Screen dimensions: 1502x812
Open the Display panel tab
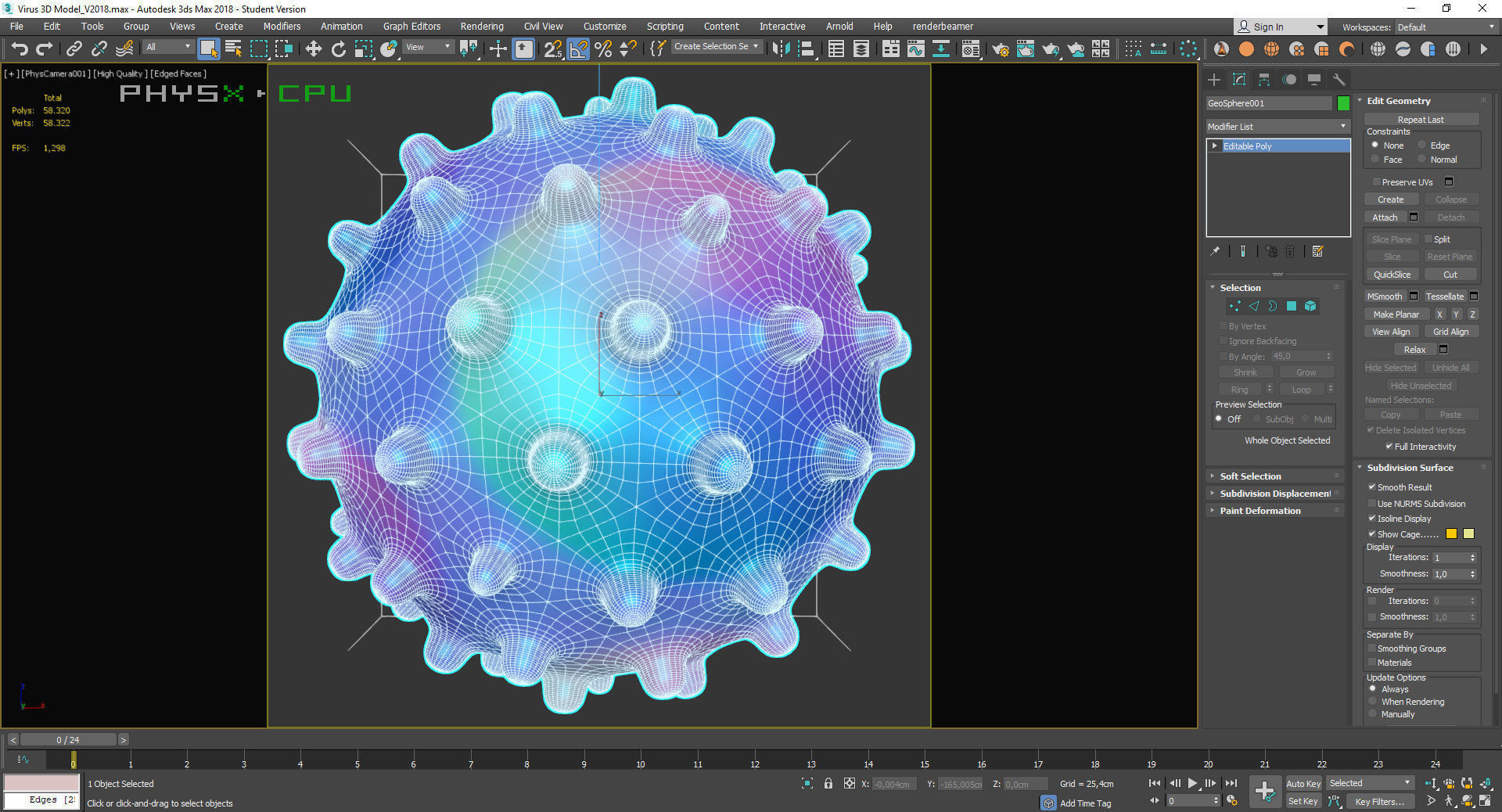tap(1314, 80)
